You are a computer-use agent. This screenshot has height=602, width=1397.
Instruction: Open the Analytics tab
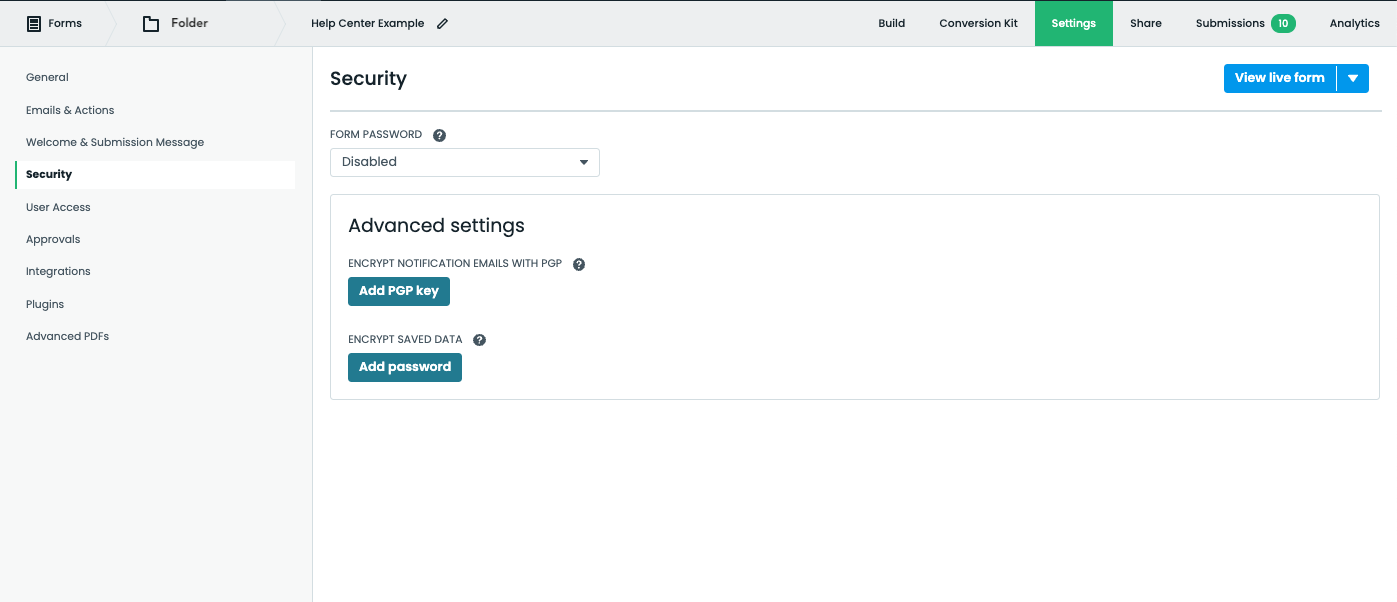click(x=1354, y=23)
